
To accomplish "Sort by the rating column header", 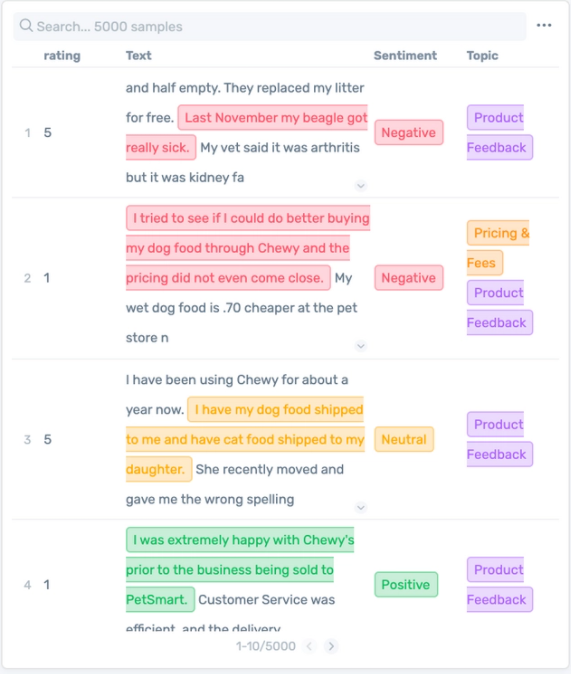I will click(62, 55).
